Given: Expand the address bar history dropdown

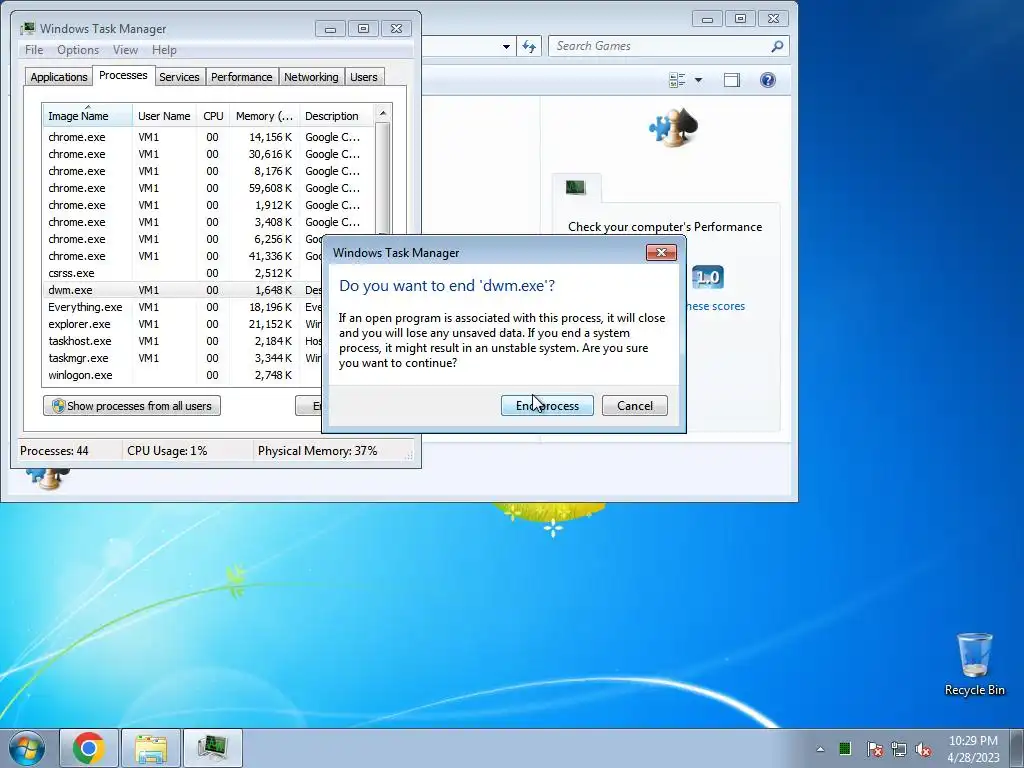Looking at the screenshot, I should (x=506, y=46).
